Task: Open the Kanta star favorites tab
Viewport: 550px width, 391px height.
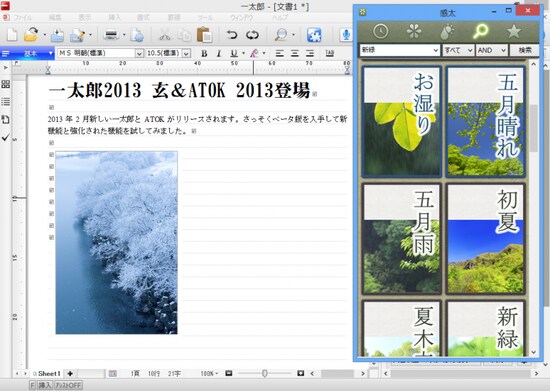Action: (x=514, y=31)
